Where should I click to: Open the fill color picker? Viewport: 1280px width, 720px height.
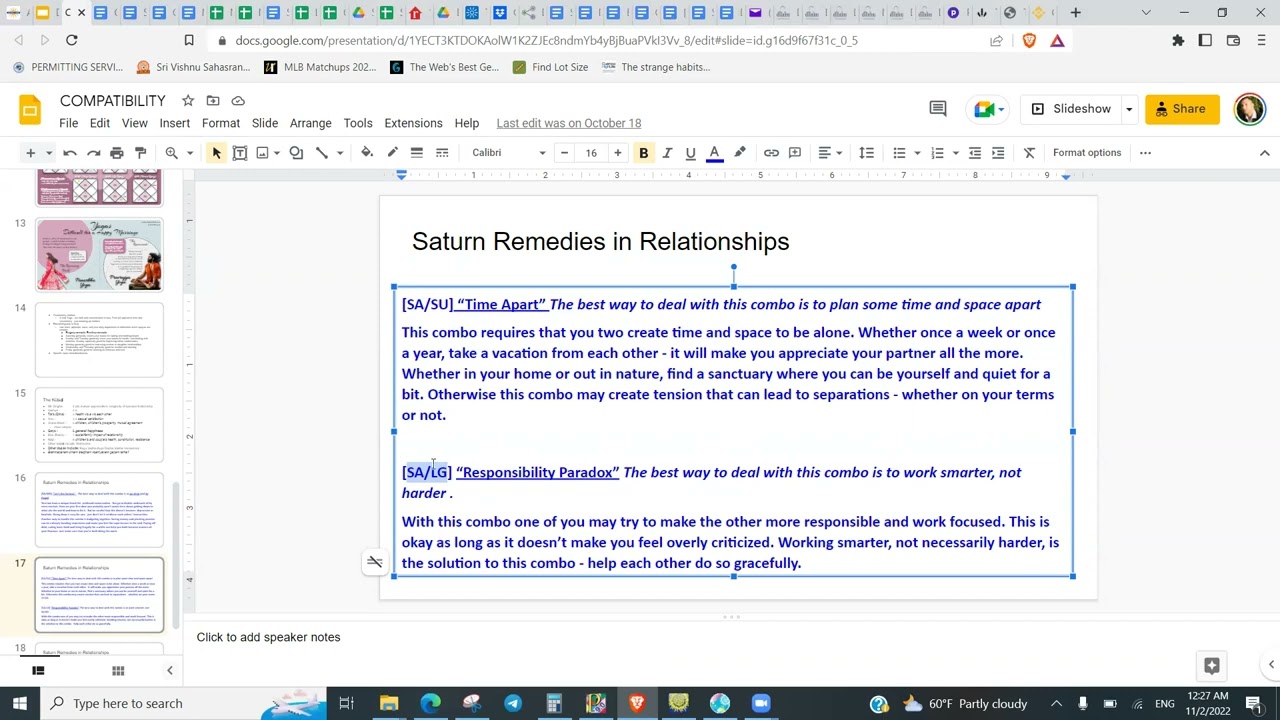tap(367, 153)
